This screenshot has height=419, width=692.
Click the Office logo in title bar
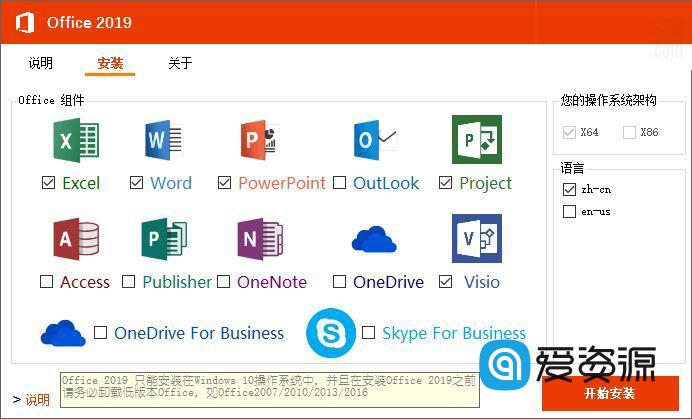click(25, 23)
